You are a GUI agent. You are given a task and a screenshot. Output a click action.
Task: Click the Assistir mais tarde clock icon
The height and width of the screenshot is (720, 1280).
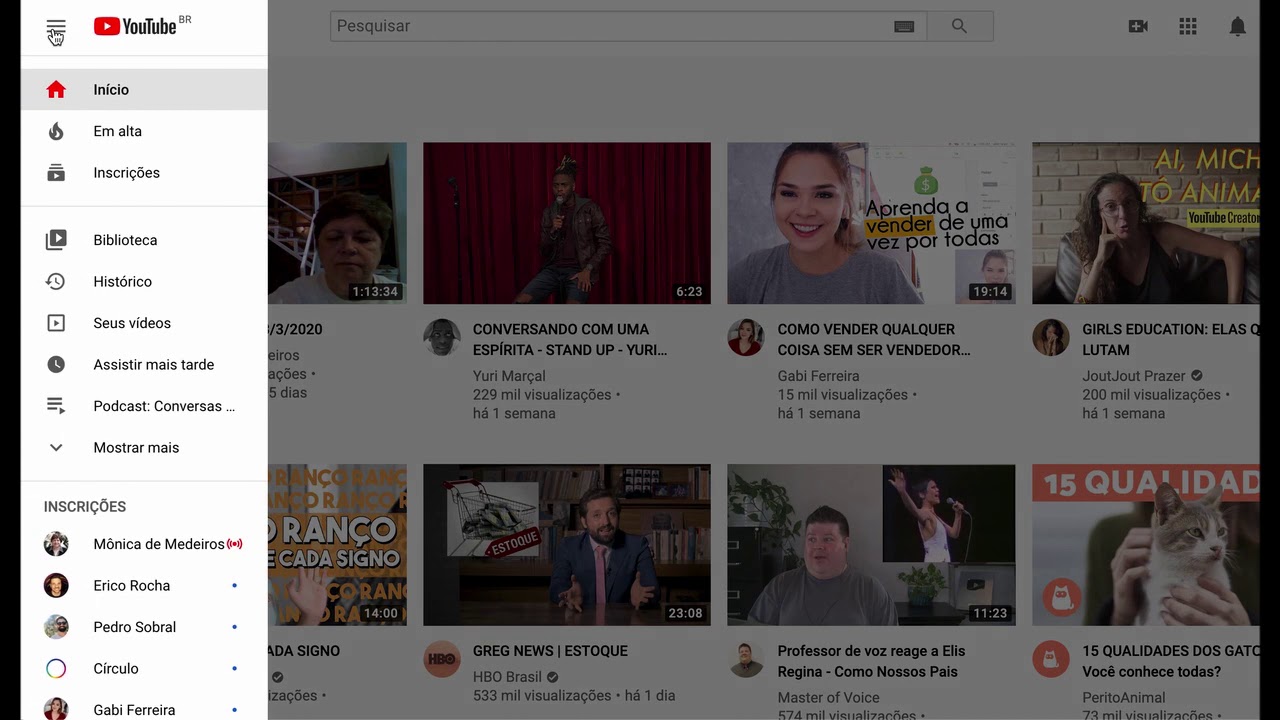(x=56, y=365)
